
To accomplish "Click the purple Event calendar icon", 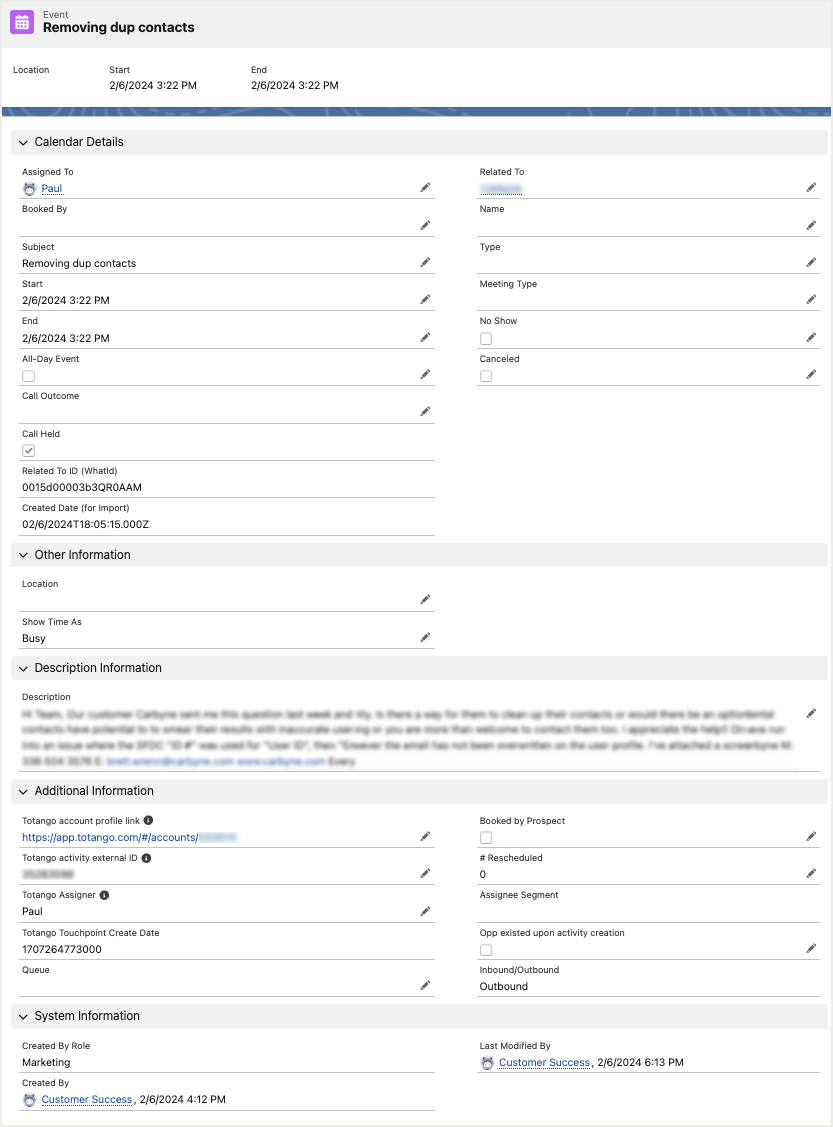I will 22,22.
